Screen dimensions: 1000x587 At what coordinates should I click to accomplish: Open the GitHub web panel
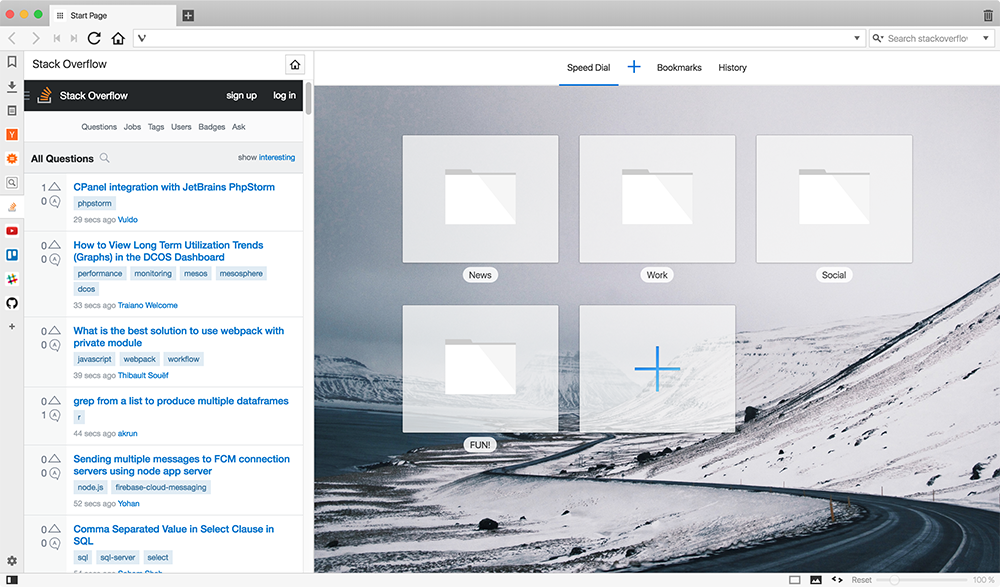point(11,303)
